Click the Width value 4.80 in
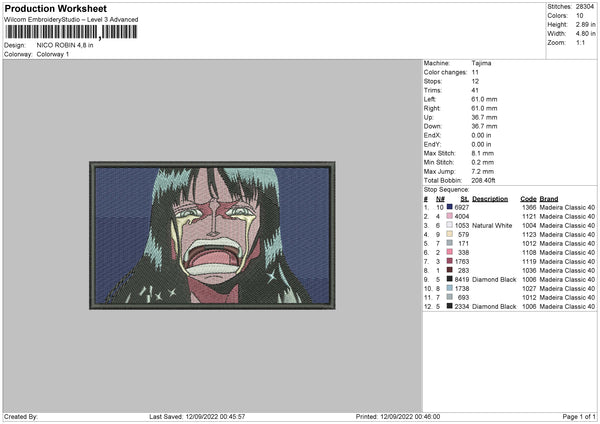Image resolution: width=600 pixels, height=424 pixels. click(x=585, y=34)
